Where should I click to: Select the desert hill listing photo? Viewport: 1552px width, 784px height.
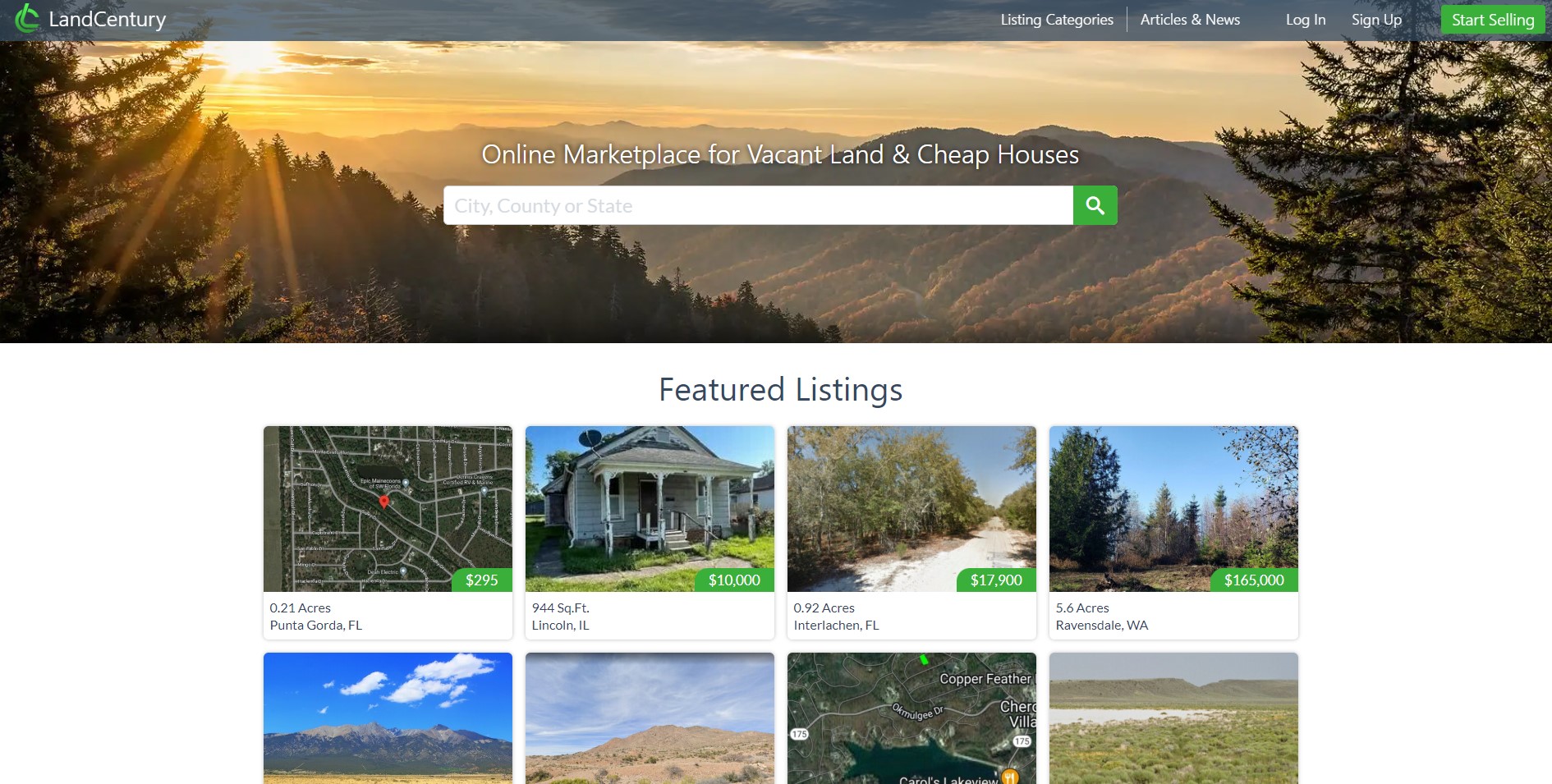[x=650, y=718]
